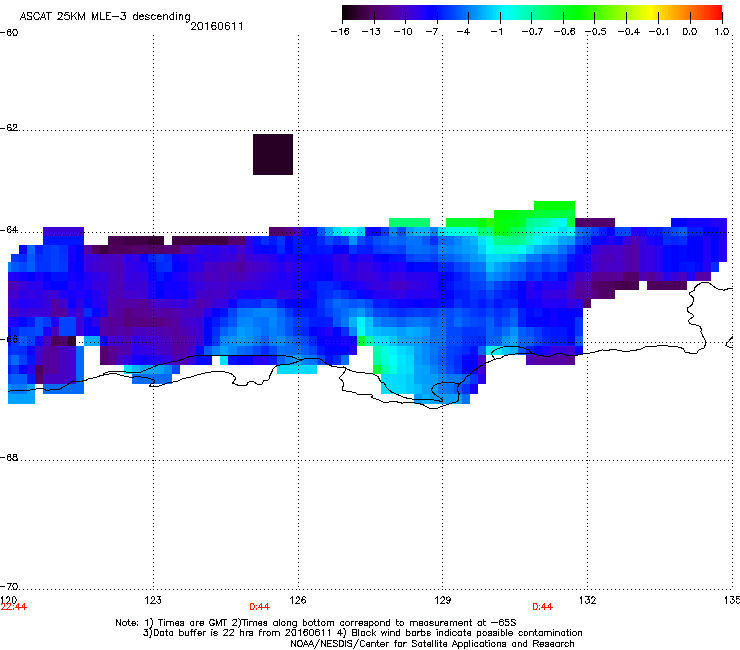The width and height of the screenshot is (740, 650).
Task: Click the -10 color scale label
Action: click(403, 32)
